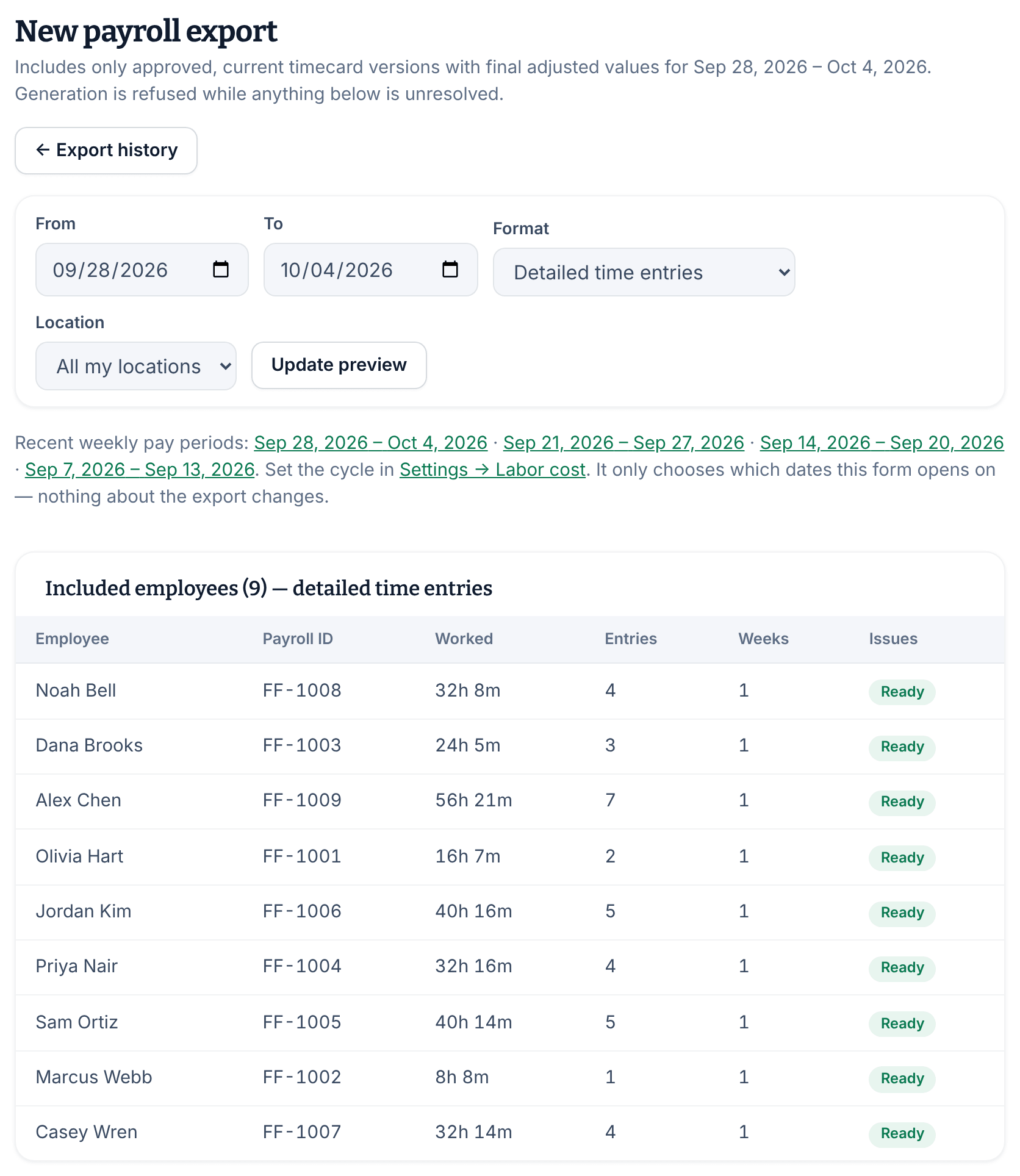Click the Entries column header

pos(631,639)
